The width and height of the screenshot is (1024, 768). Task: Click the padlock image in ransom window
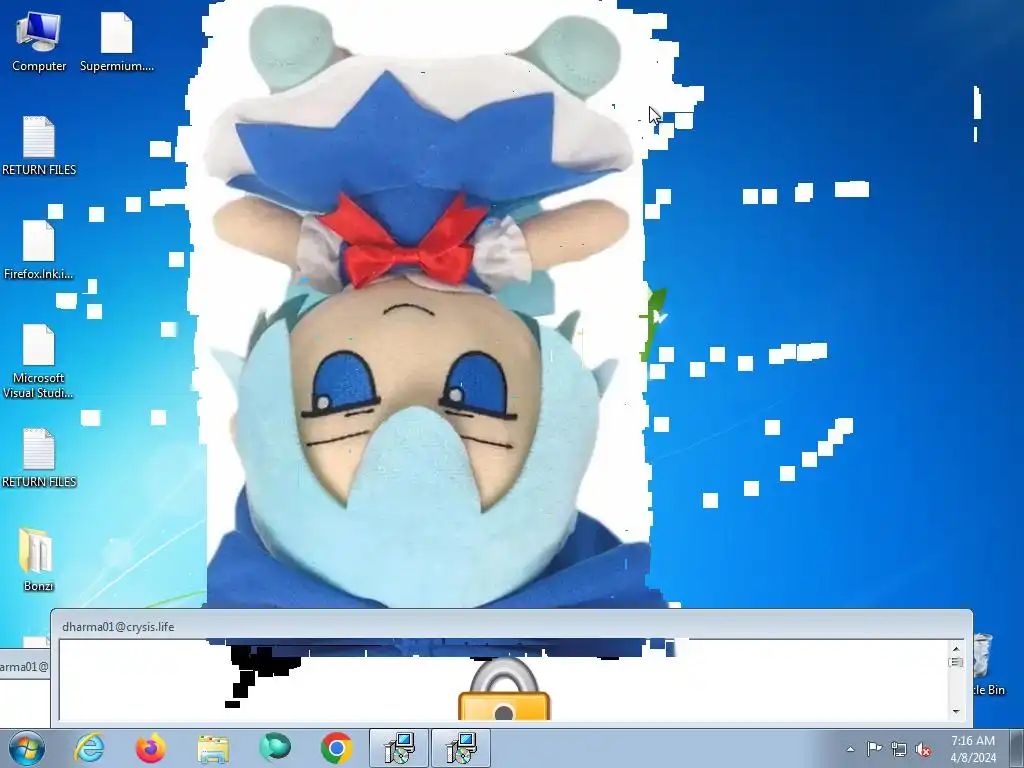[x=504, y=689]
